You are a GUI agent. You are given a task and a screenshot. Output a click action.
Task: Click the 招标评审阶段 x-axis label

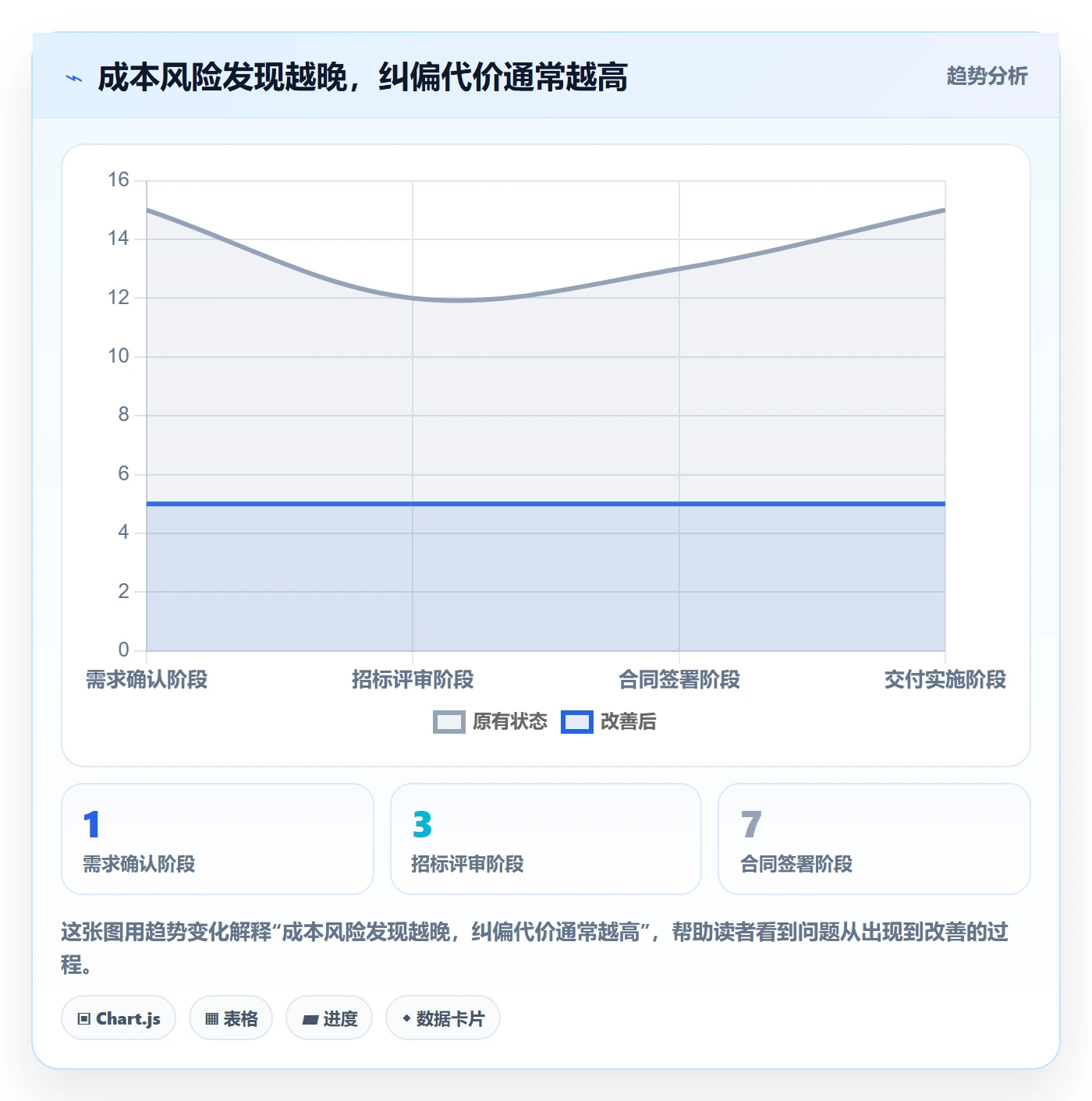click(x=413, y=680)
